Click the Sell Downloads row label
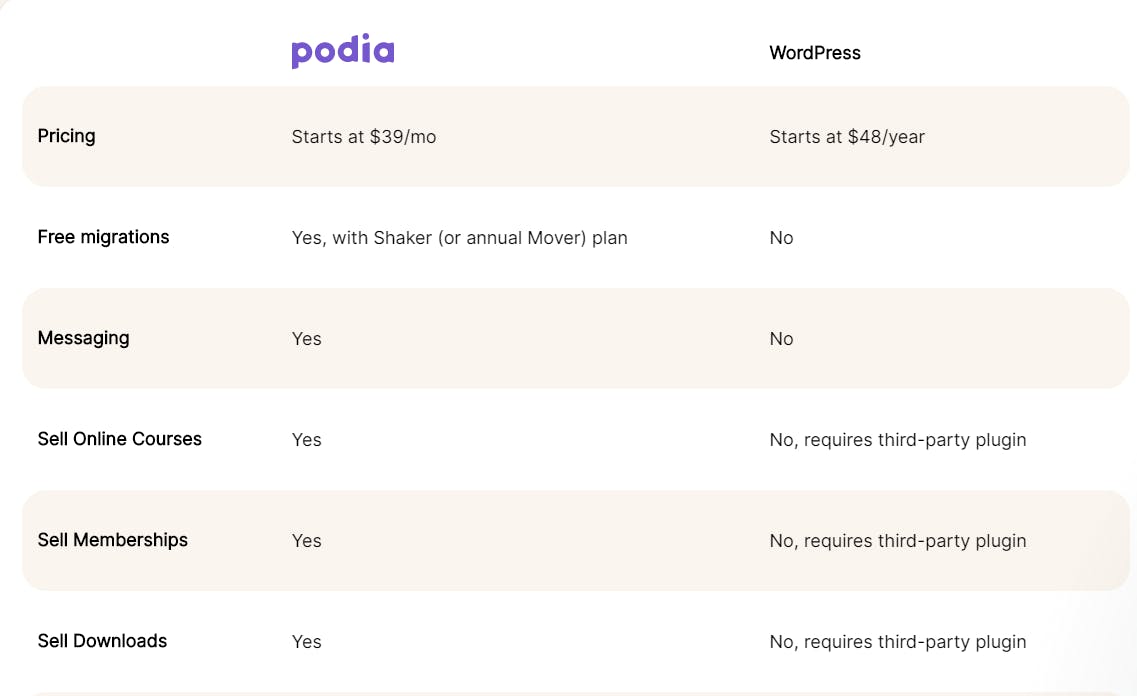1137x696 pixels. (x=102, y=641)
